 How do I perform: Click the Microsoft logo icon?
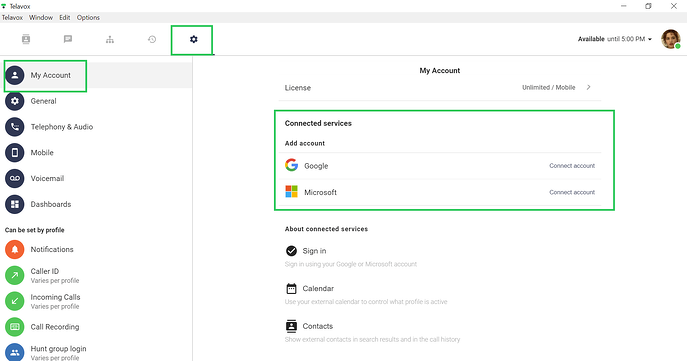tap(291, 191)
